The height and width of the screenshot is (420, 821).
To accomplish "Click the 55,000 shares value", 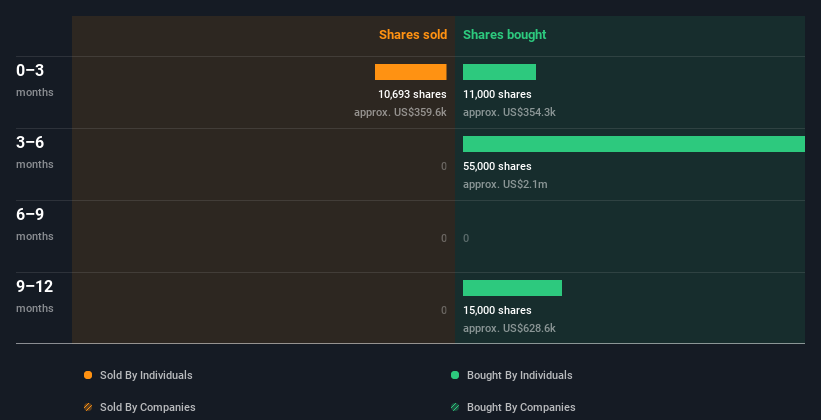I will point(497,167).
